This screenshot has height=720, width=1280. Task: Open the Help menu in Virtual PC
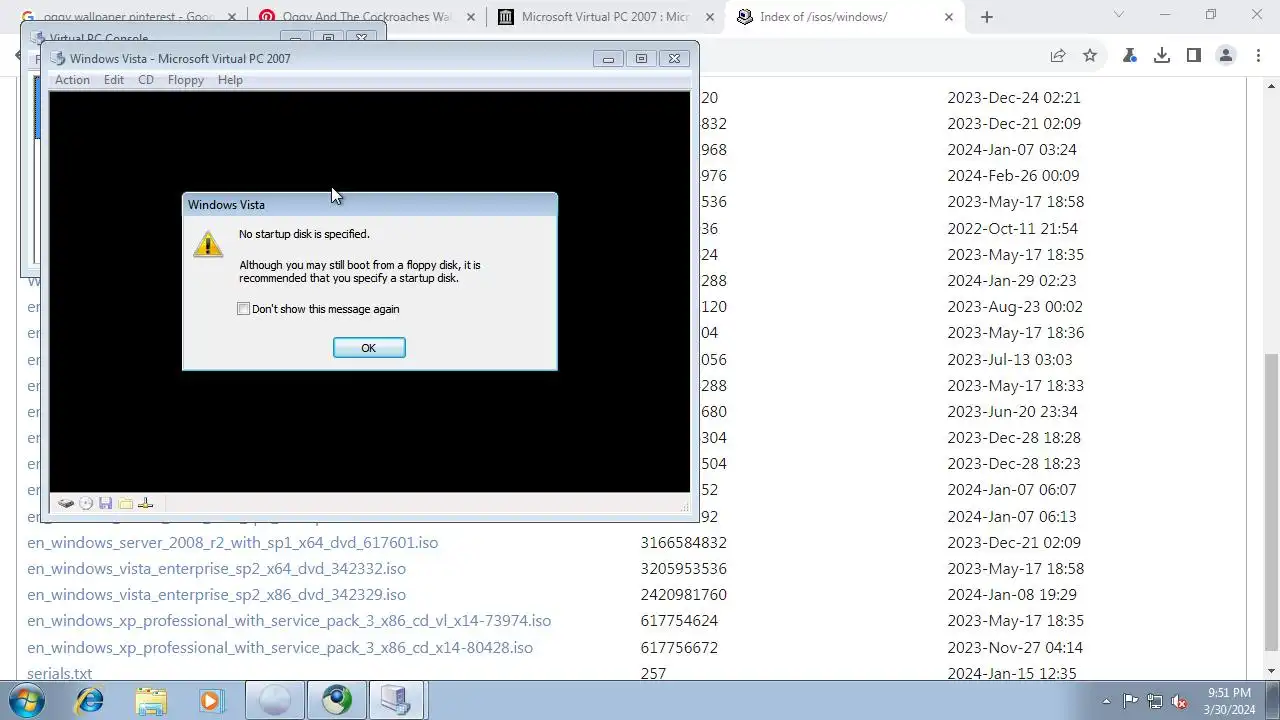pos(230,80)
